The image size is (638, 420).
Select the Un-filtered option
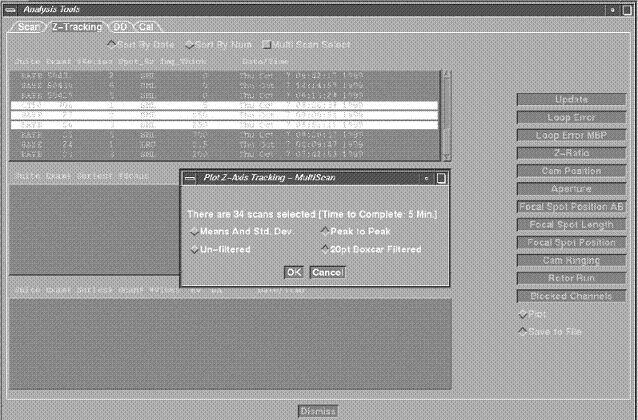tap(193, 249)
